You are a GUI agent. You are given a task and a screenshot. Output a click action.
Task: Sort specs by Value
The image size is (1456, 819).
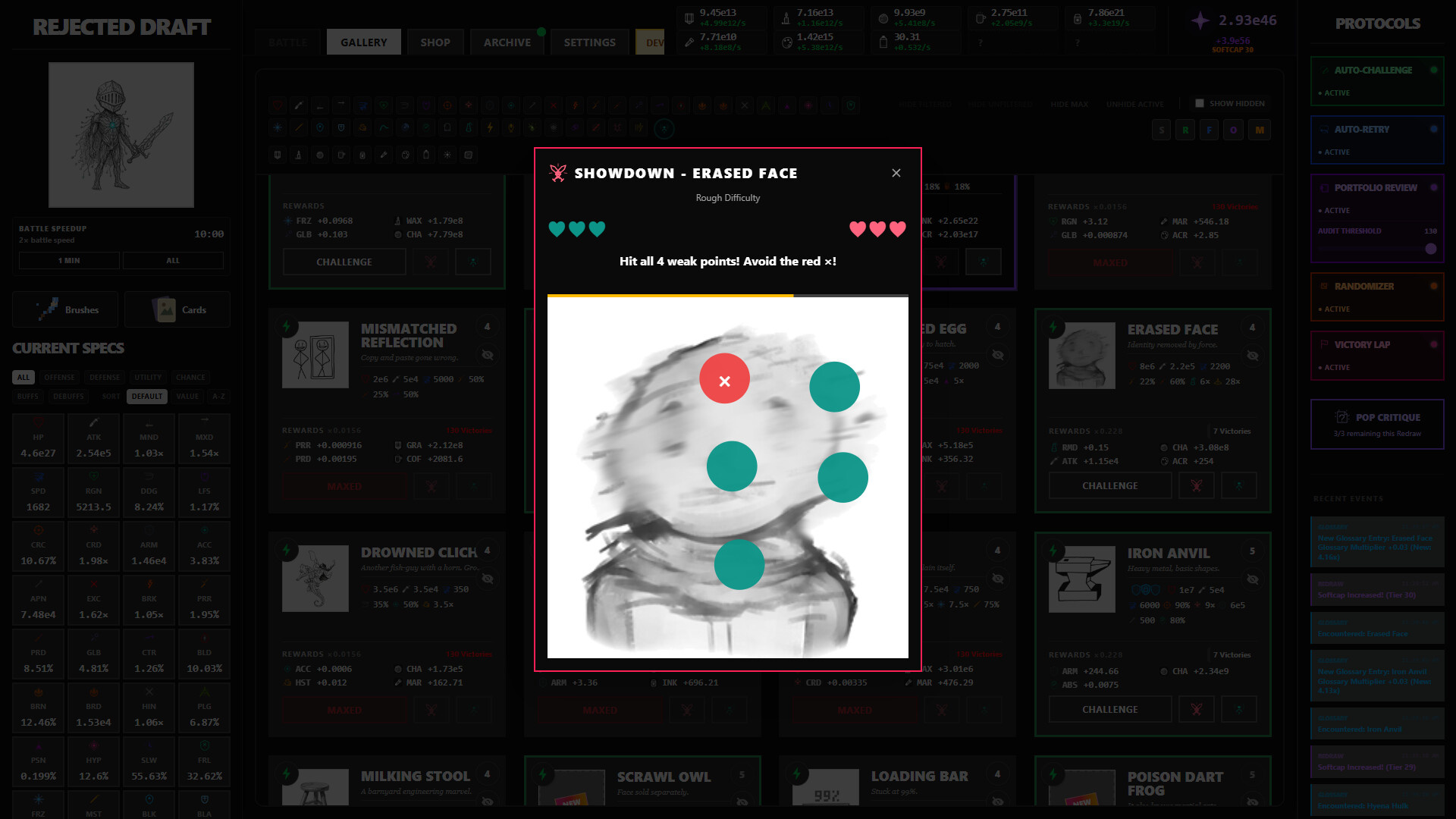(x=187, y=396)
